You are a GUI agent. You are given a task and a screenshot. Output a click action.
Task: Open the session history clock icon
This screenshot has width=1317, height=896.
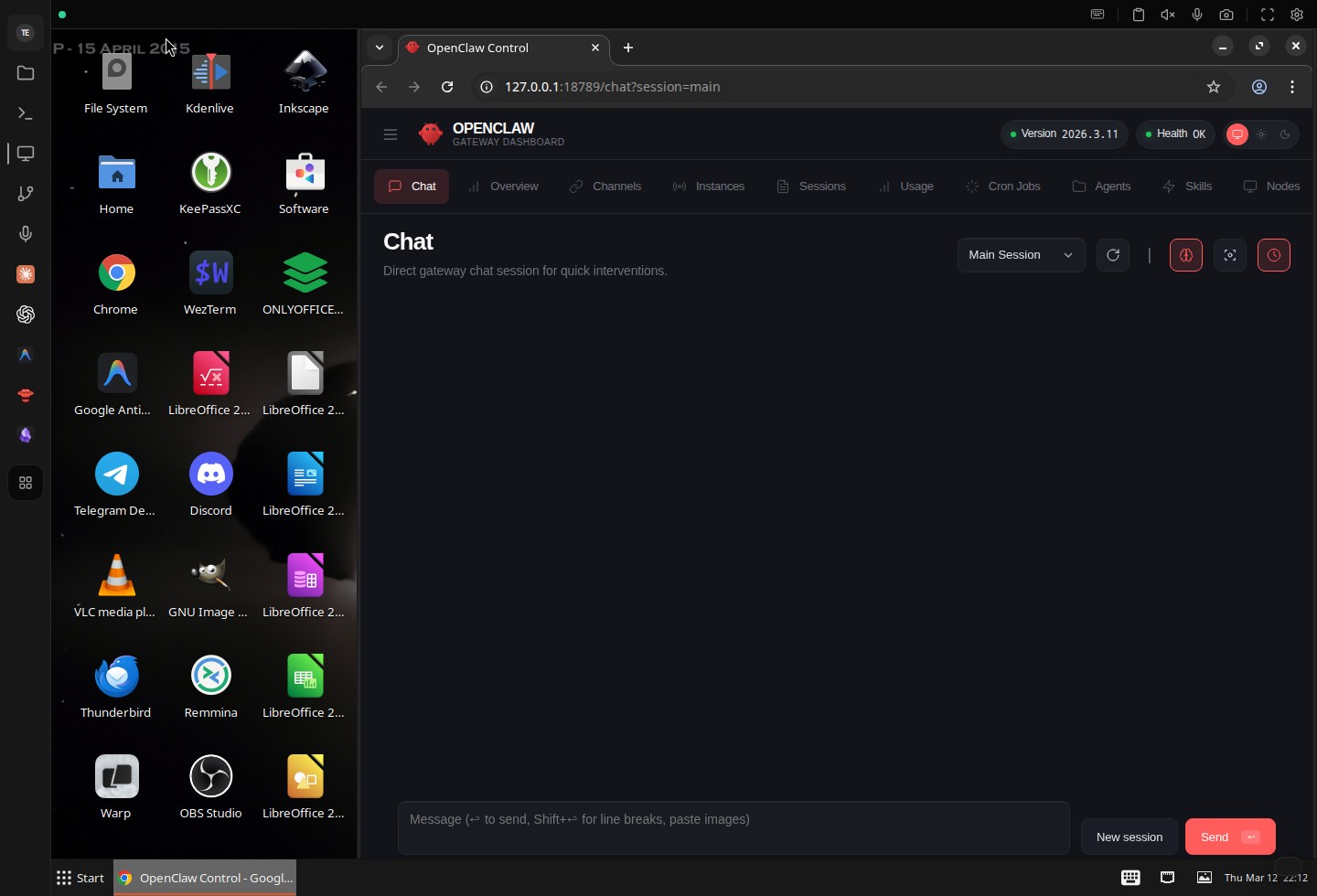pos(1273,255)
